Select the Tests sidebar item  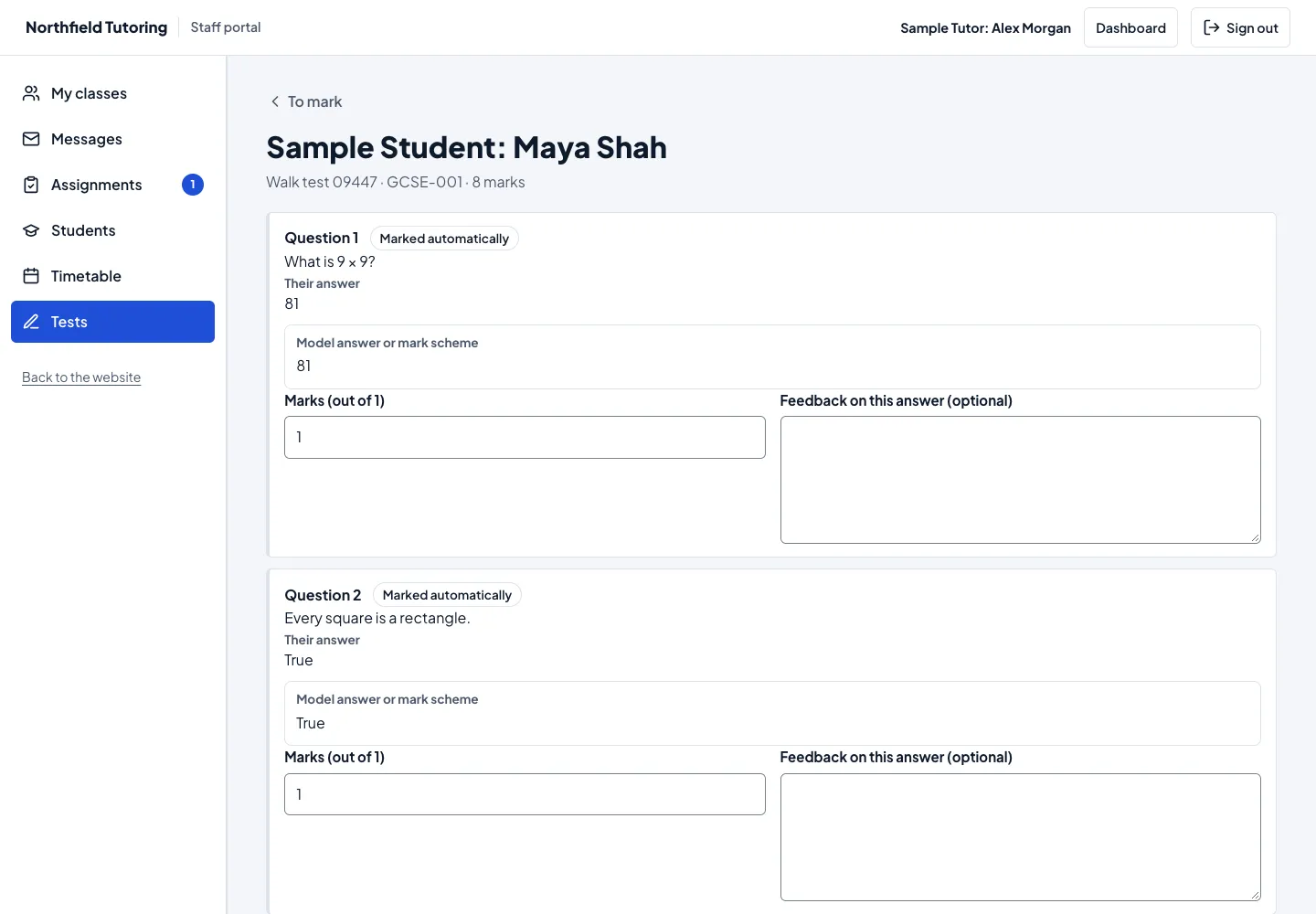tap(112, 322)
